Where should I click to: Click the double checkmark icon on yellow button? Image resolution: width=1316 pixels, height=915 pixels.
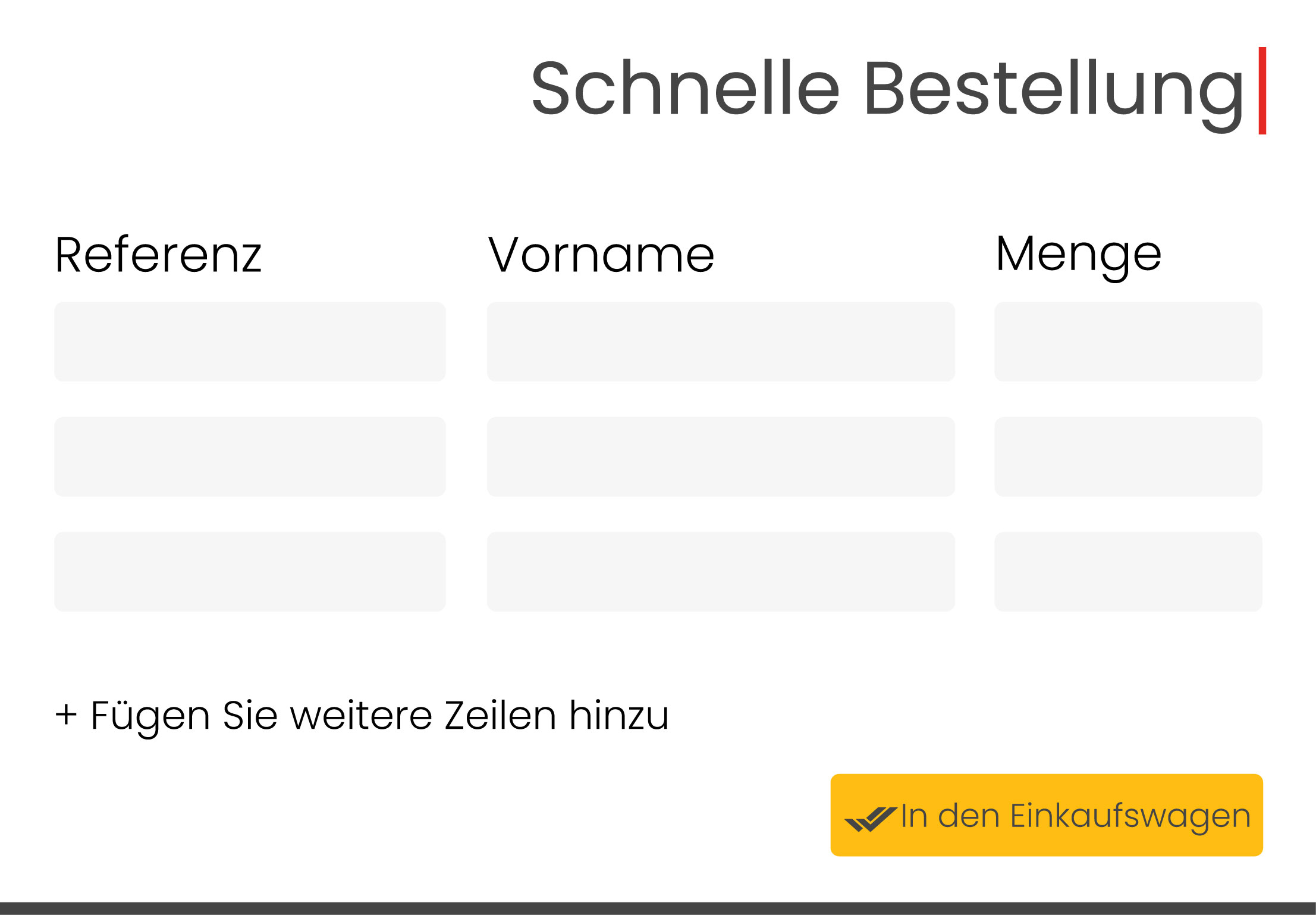click(871, 819)
